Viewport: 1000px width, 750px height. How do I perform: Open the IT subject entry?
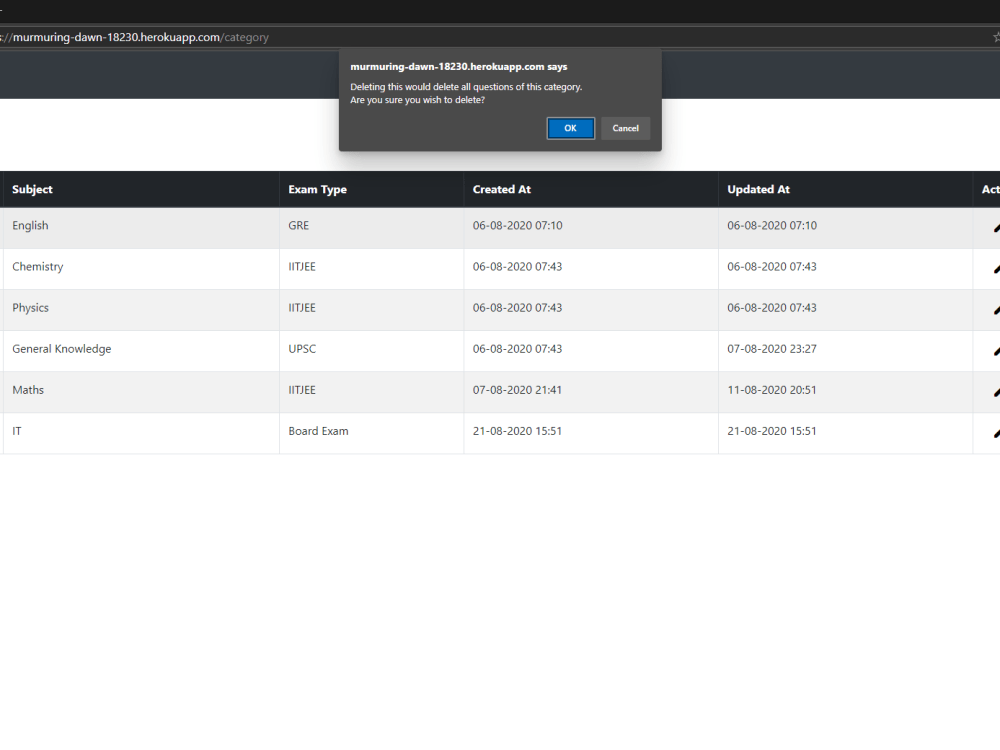coord(16,430)
